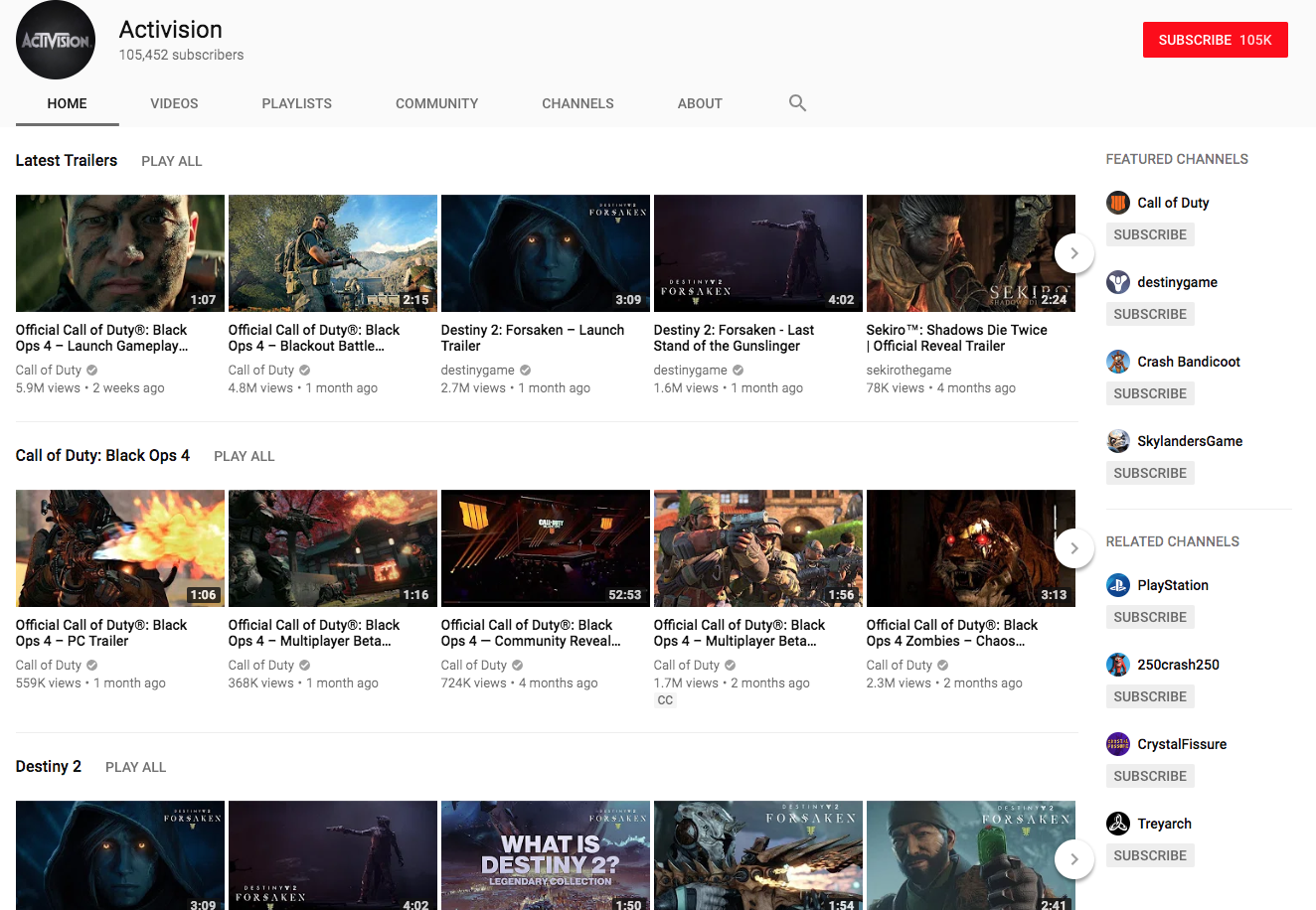Screen dimensions: 1316x910
Task: Open the channel search magnifier icon
Action: click(x=797, y=102)
